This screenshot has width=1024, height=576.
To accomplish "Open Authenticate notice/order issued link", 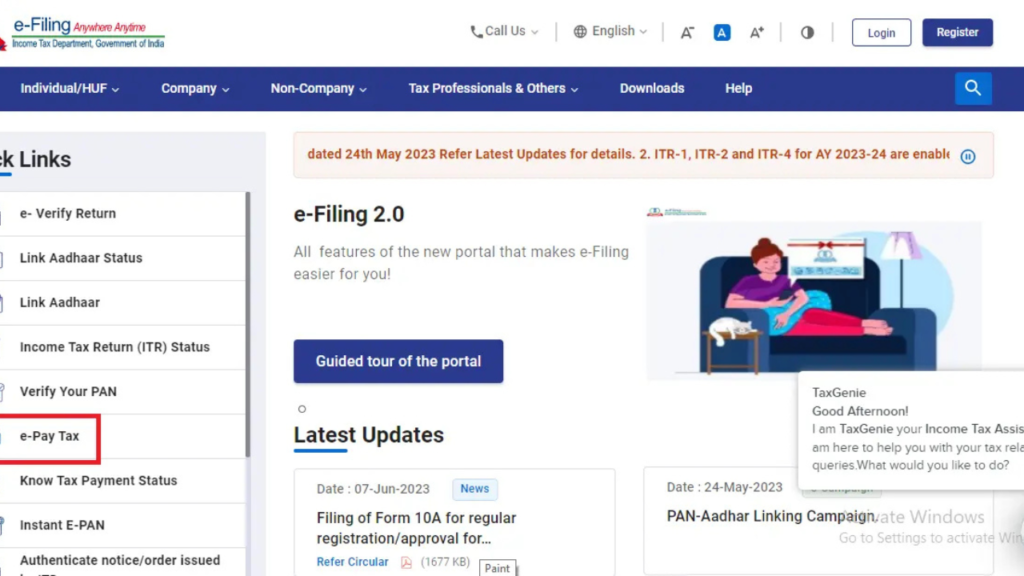I will (122, 562).
